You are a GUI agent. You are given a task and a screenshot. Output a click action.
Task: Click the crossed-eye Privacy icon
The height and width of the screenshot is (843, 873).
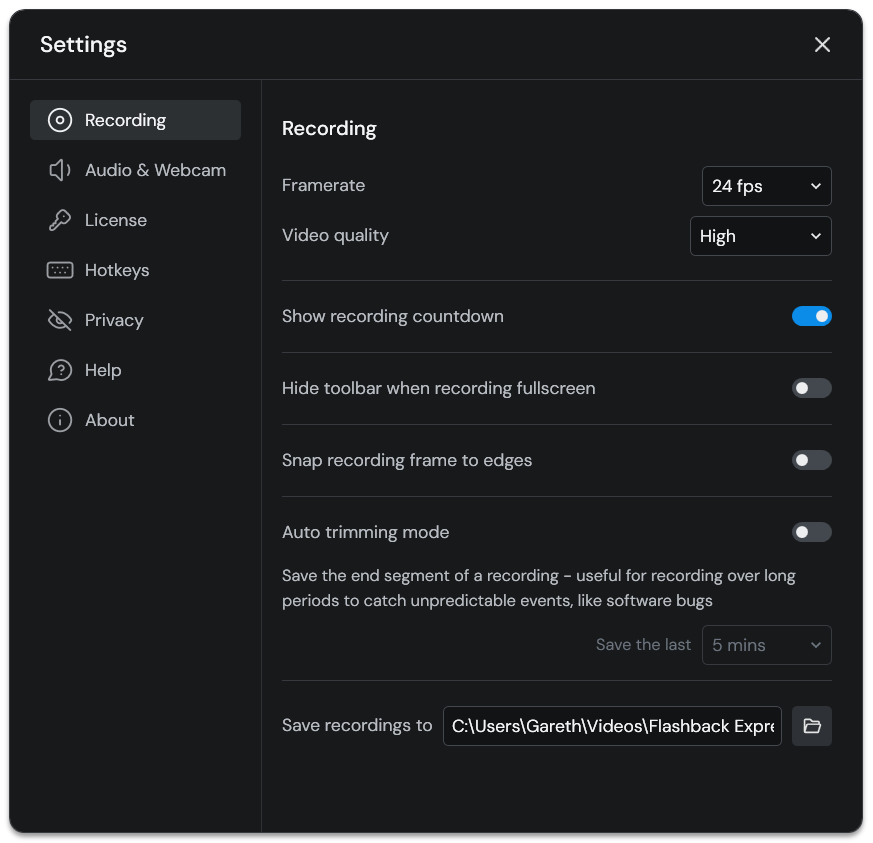point(60,320)
